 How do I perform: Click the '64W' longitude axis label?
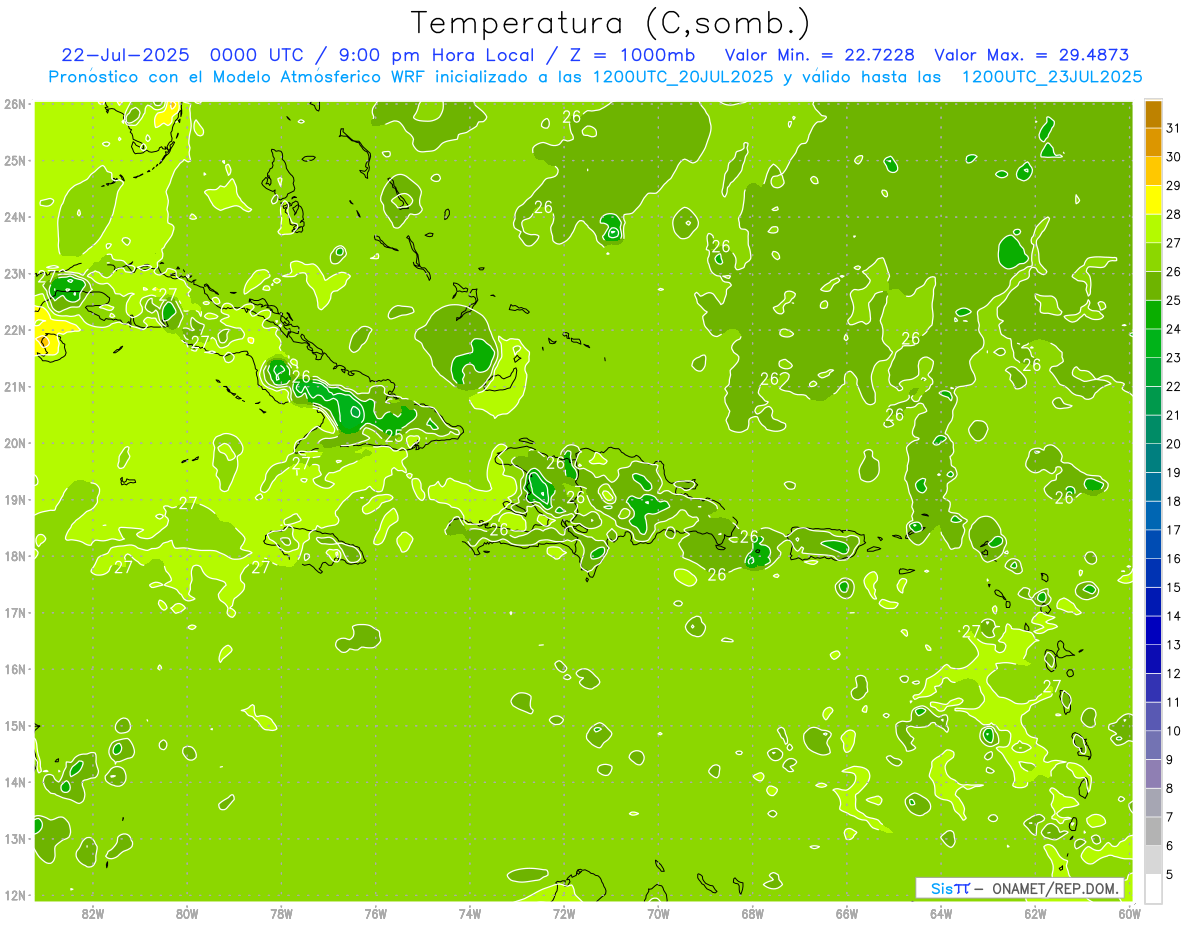coord(941,913)
